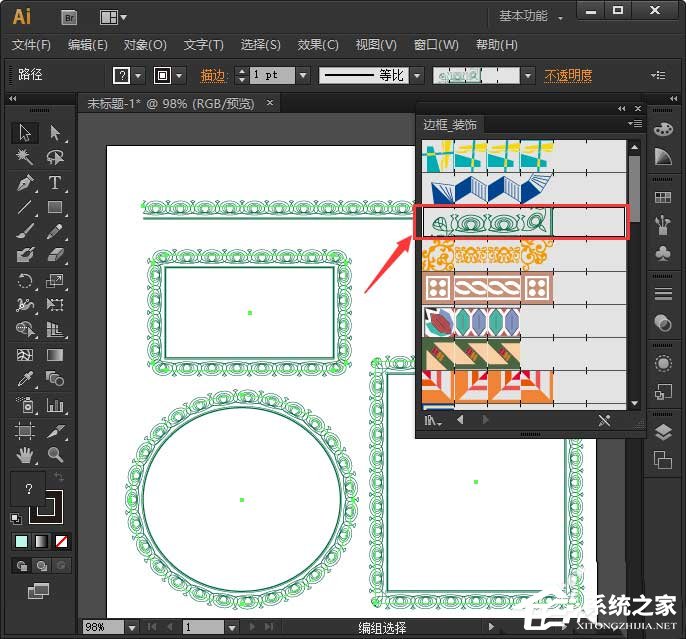Select the Hand tool
The height and width of the screenshot is (639, 686).
click(25, 455)
